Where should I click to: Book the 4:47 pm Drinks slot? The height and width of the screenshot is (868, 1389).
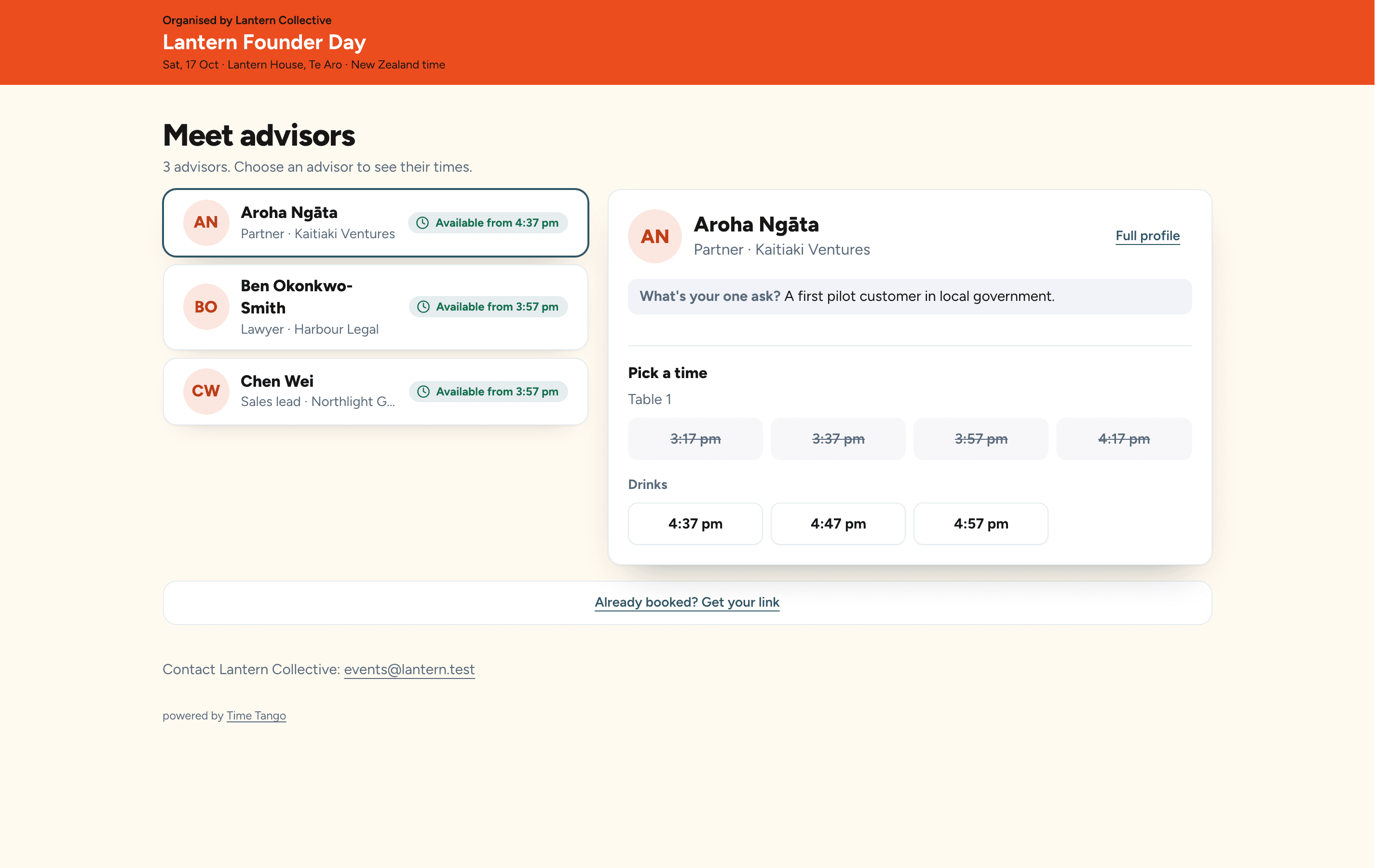click(x=838, y=524)
